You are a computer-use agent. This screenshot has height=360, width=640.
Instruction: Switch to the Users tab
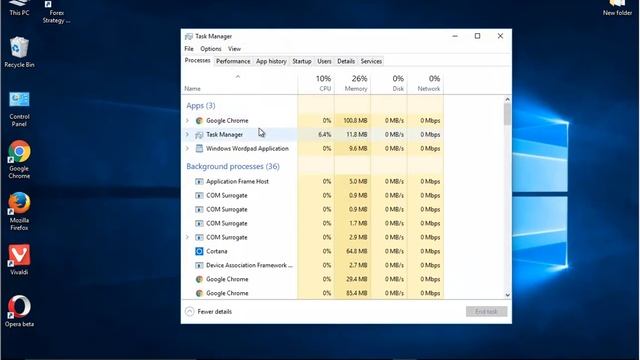click(x=324, y=61)
